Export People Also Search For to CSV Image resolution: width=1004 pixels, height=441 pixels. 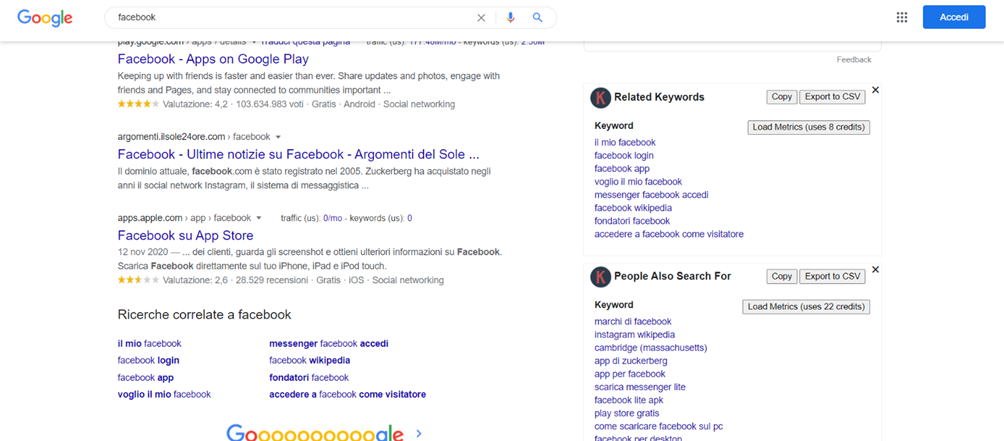coord(832,277)
